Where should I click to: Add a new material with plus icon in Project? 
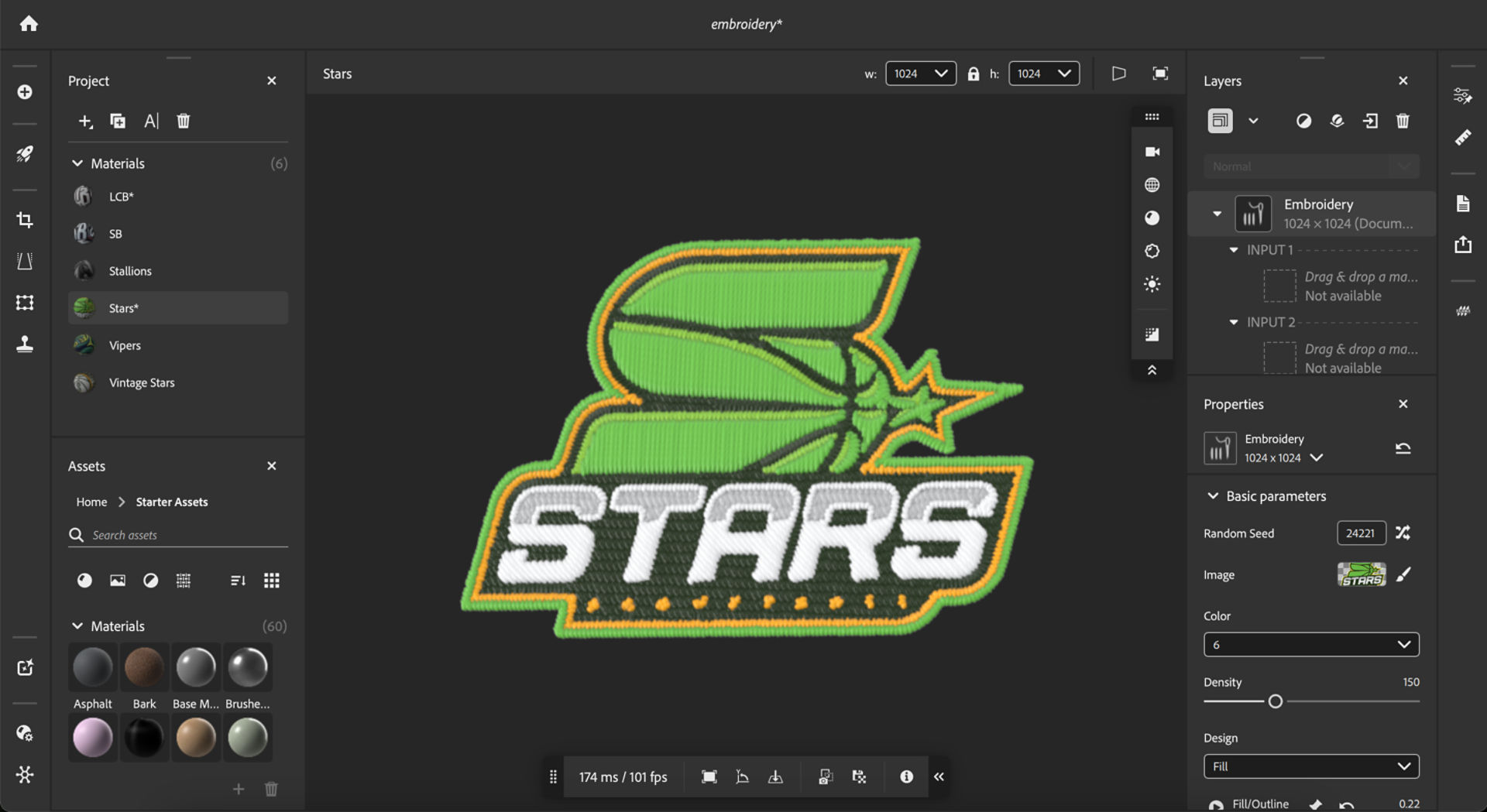(85, 121)
